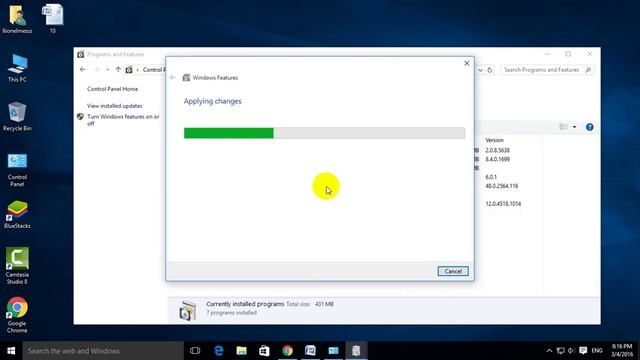This screenshot has width=640, height=360.
Task: Refresh the Programs and Features list
Action: (x=489, y=70)
